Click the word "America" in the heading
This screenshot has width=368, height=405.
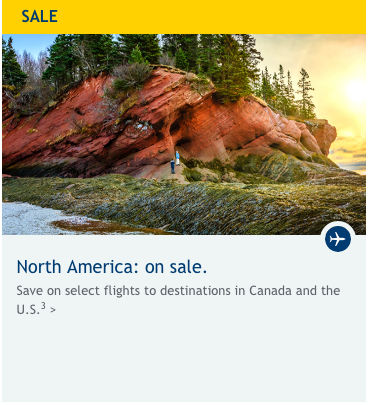[x=102, y=267]
